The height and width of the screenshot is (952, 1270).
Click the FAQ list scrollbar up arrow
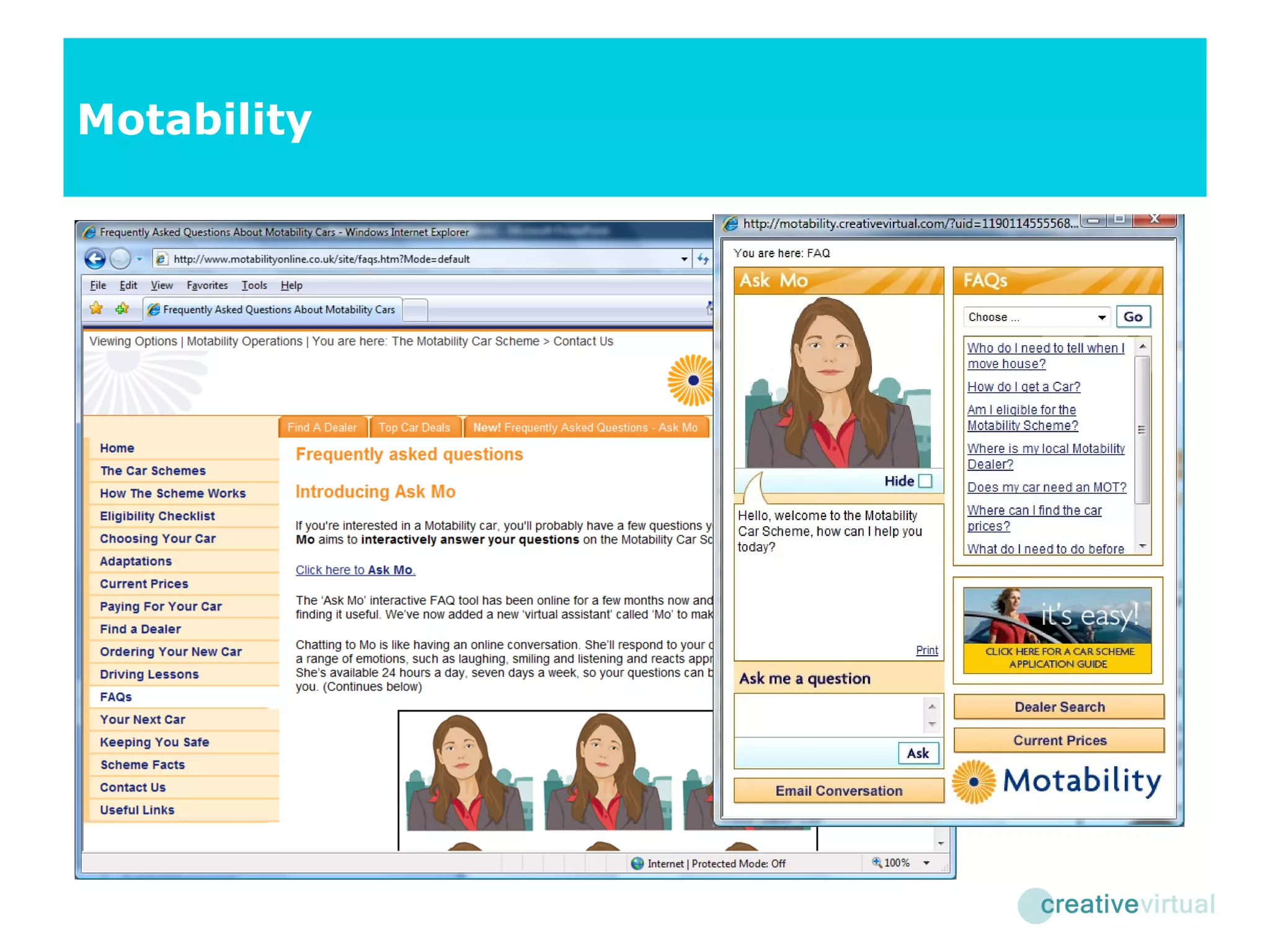pyautogui.click(x=1142, y=346)
